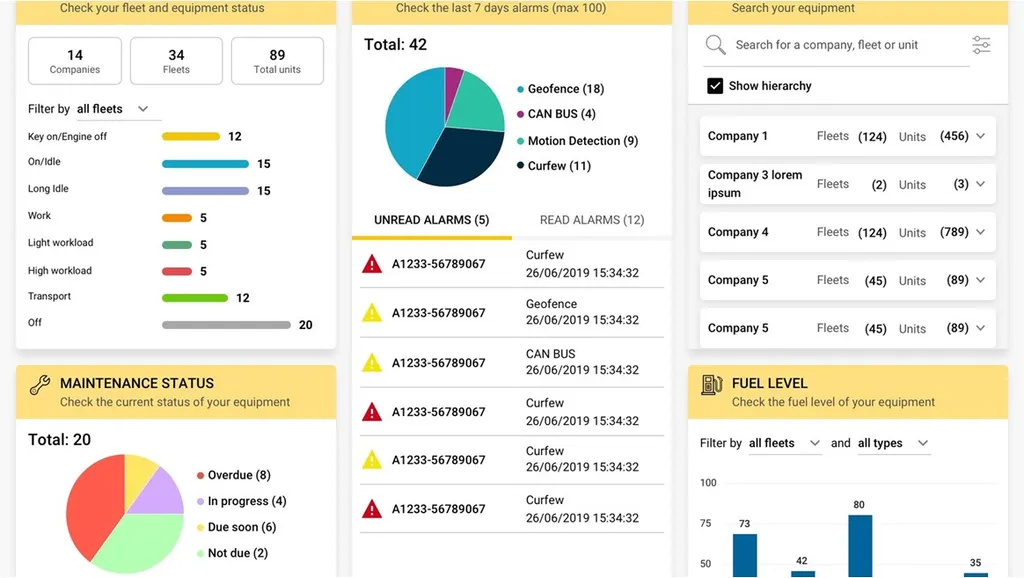Open the all fleets dropdown in Fuel Level
The width and height of the screenshot is (1024, 578).
click(784, 443)
